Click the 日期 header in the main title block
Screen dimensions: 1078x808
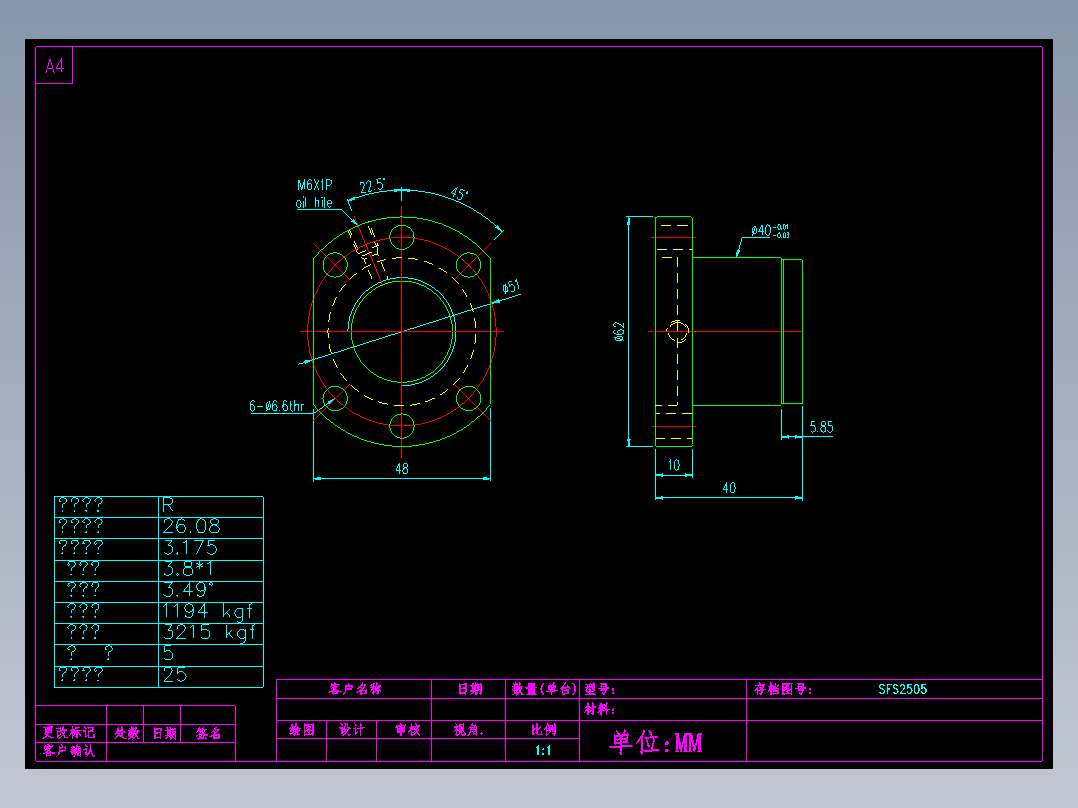click(x=470, y=689)
